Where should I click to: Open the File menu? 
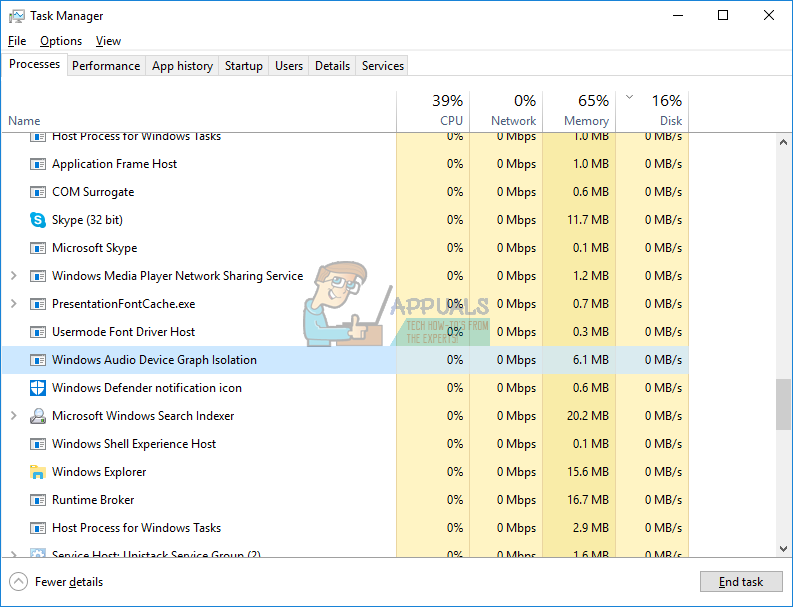point(17,41)
